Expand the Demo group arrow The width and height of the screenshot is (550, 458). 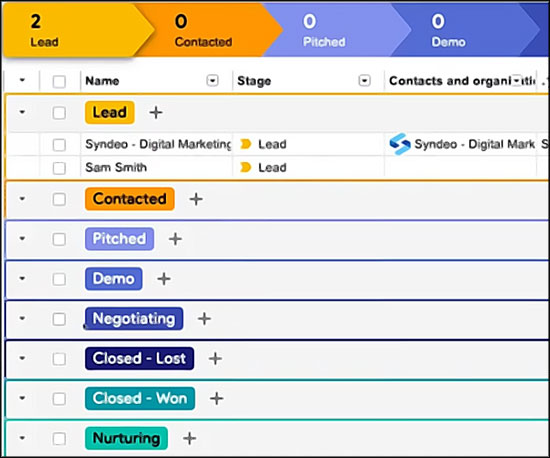(x=22, y=278)
